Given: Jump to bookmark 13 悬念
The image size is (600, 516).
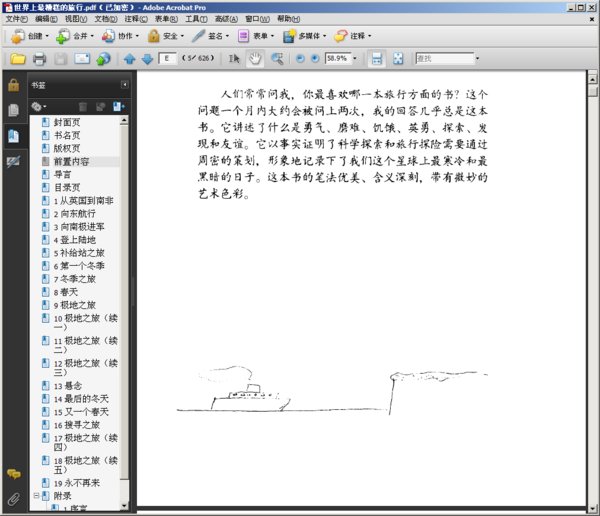Looking at the screenshot, I should point(68,386).
